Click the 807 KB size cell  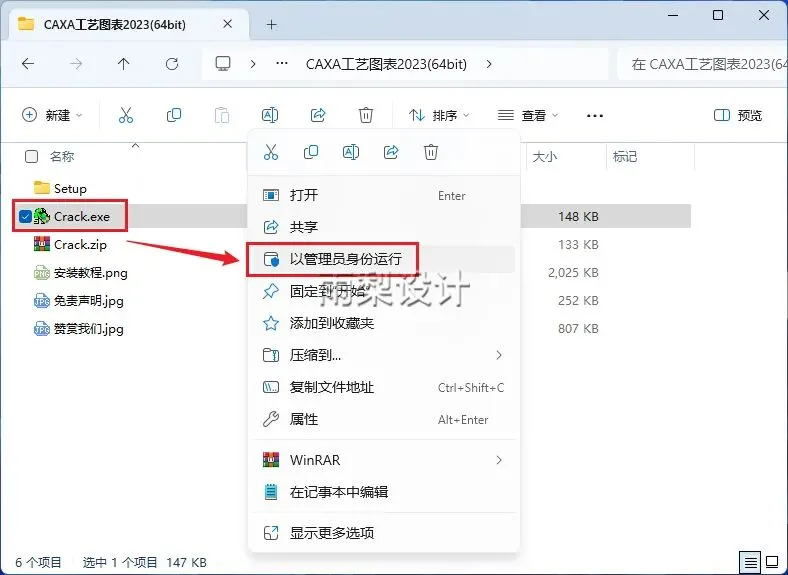pos(578,329)
